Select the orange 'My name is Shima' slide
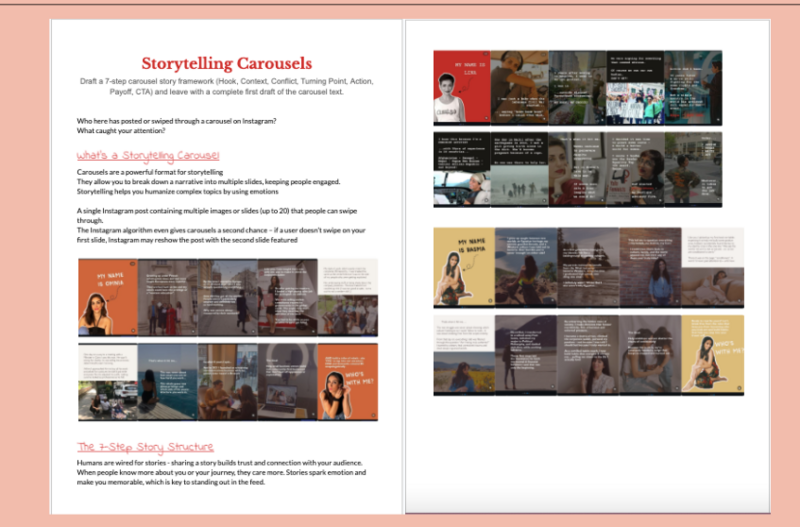This screenshot has height=527, width=800. pyautogui.click(x=107, y=297)
